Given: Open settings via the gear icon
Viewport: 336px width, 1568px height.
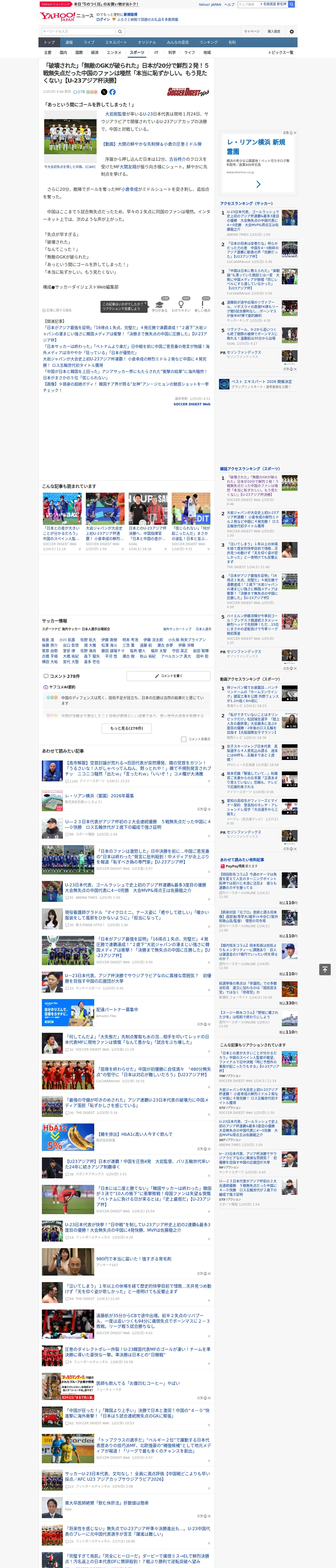Looking at the screenshot, I should [x=292, y=32].
